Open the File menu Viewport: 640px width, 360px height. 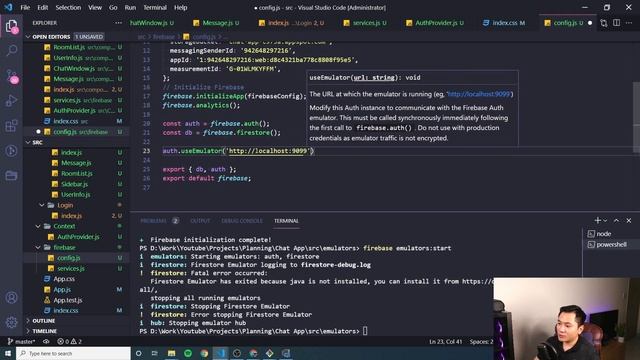point(25,7)
